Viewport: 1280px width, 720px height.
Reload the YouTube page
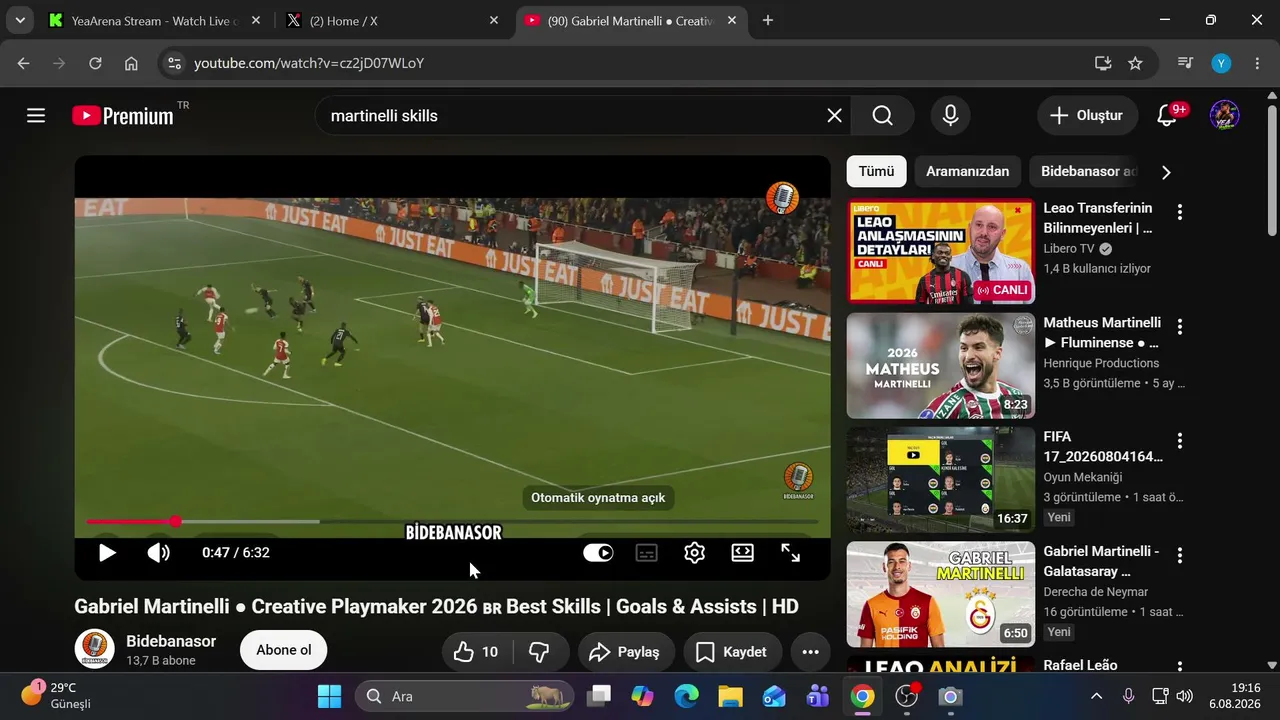(x=95, y=63)
